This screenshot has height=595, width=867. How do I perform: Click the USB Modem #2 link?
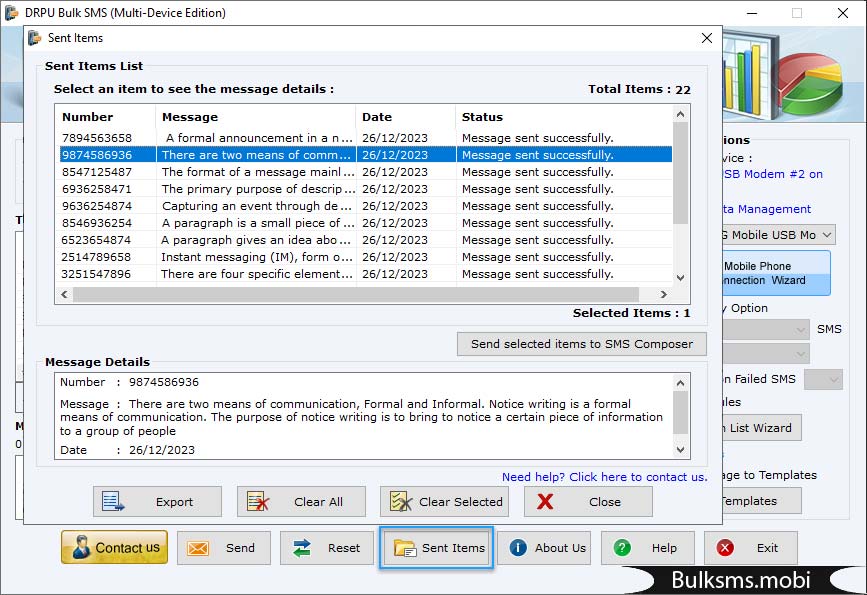(773, 174)
